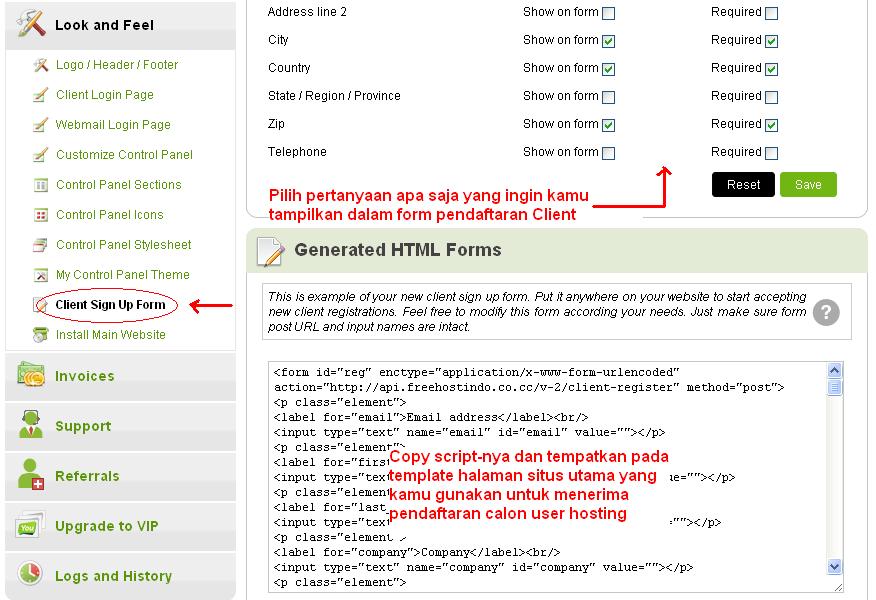Toggle Required checkbox for Country

(772, 69)
